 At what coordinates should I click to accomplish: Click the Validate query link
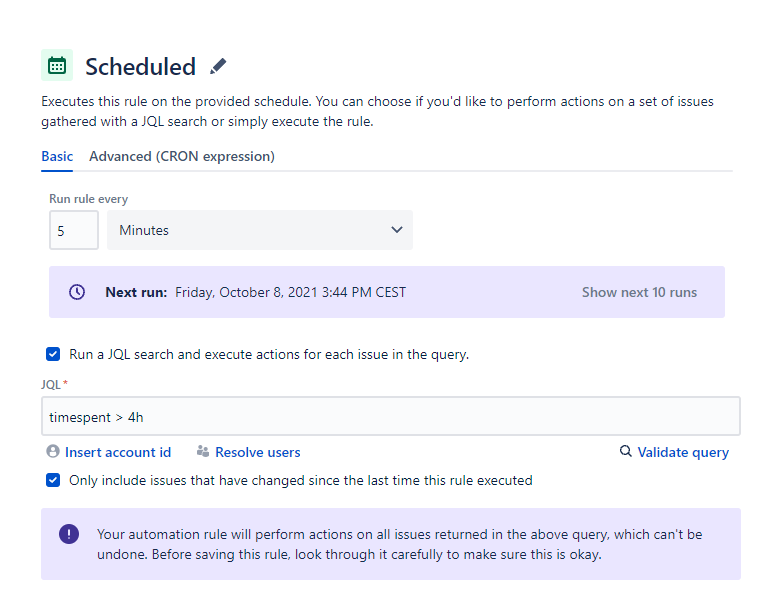(683, 452)
